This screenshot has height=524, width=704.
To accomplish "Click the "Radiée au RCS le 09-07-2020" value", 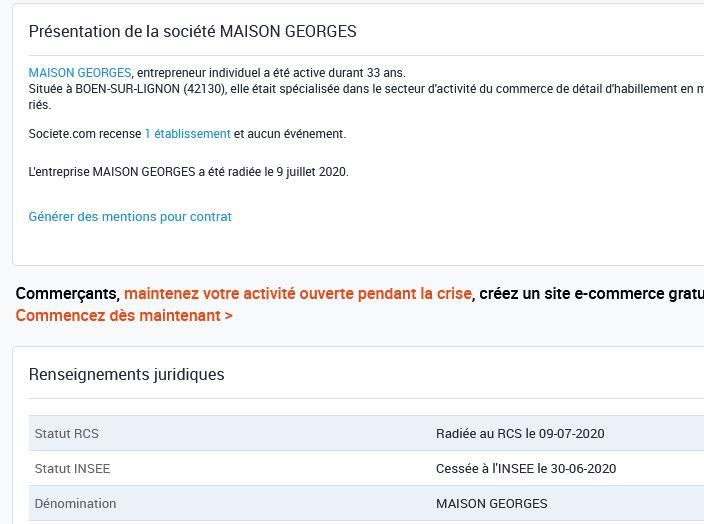I will pos(520,434).
